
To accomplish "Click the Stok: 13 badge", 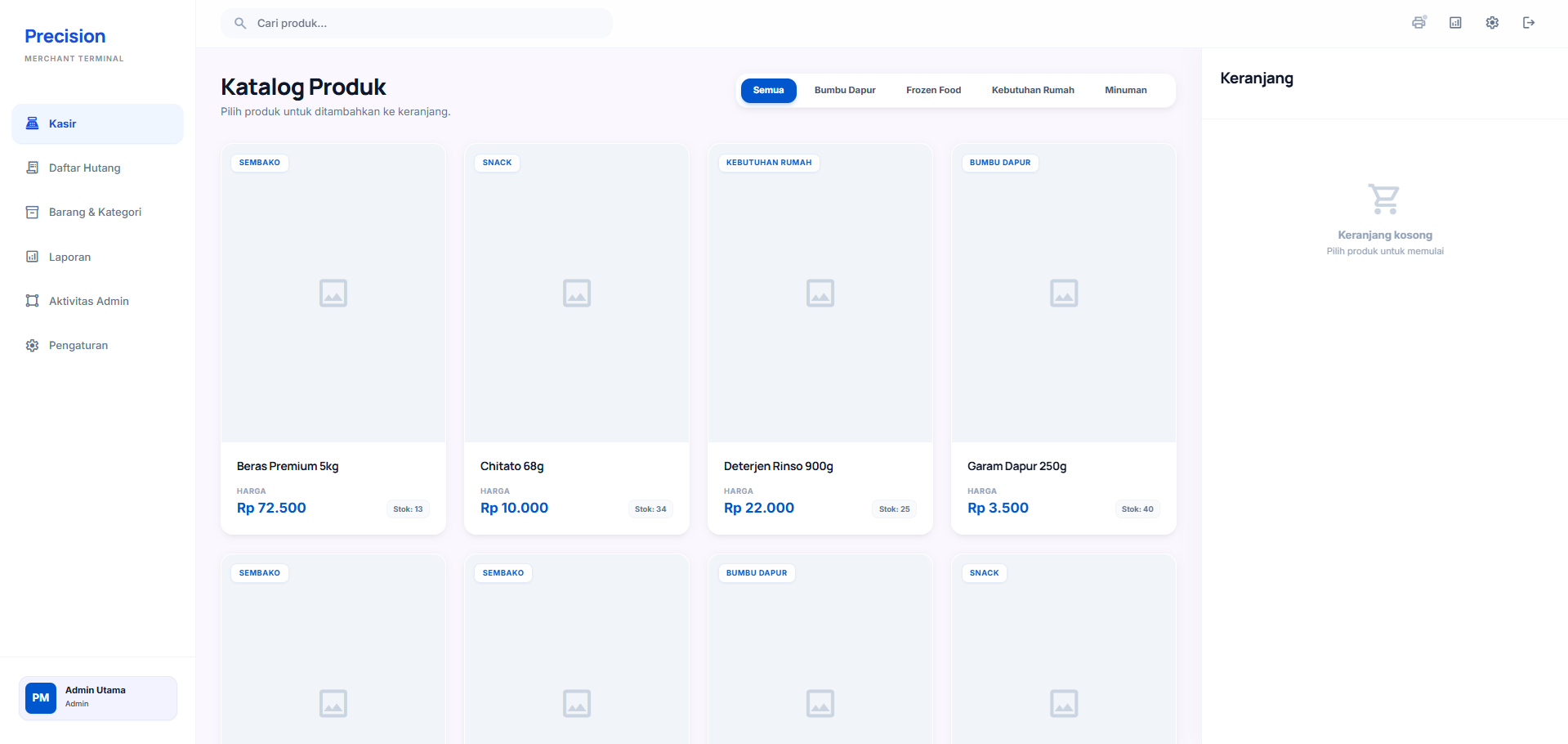I will (x=408, y=509).
